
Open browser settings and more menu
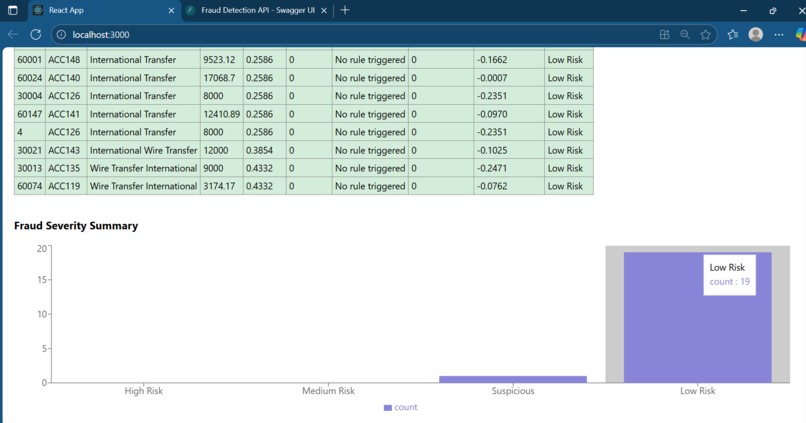click(x=779, y=34)
